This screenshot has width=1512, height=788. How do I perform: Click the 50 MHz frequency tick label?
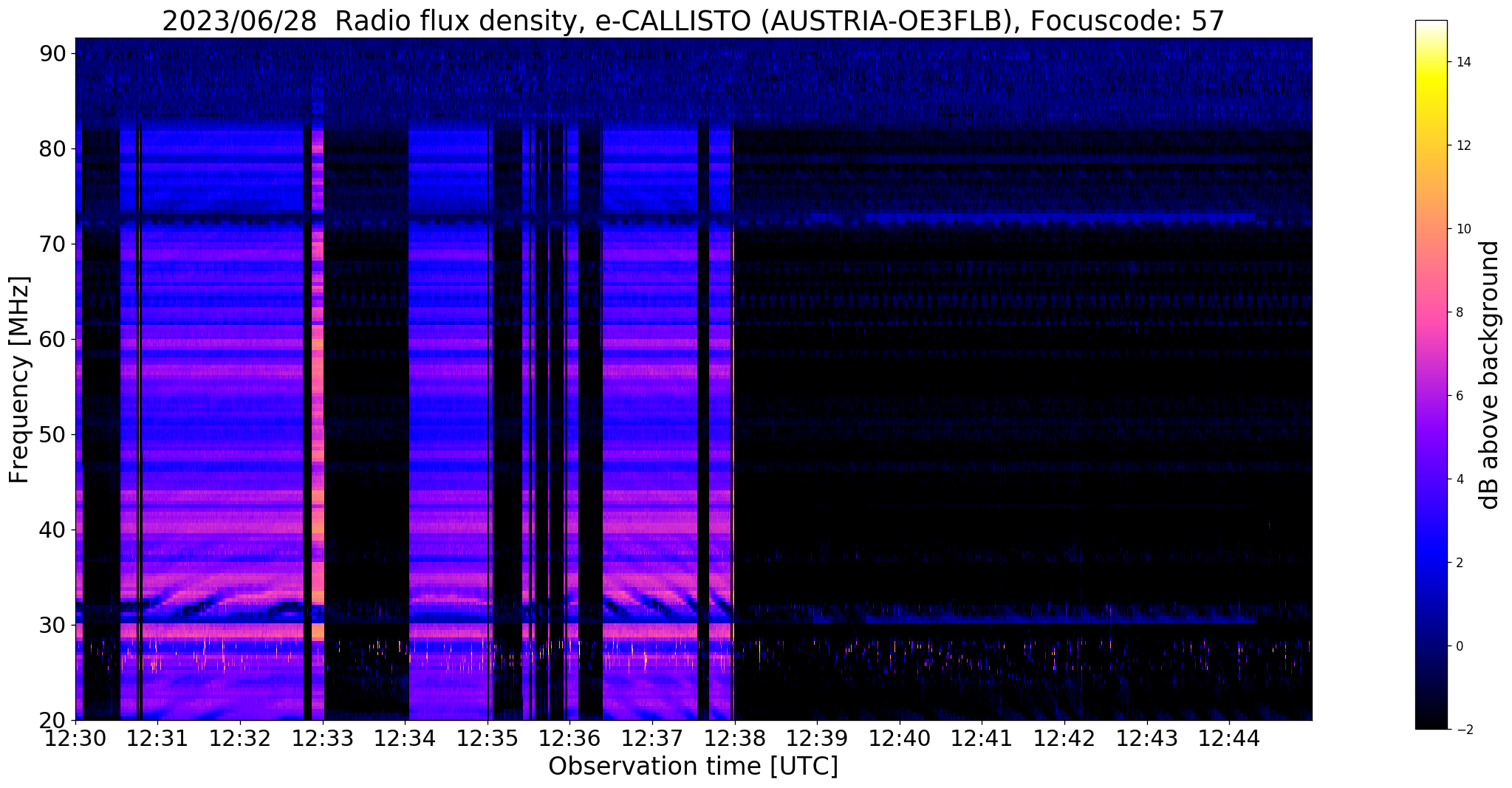(53, 434)
